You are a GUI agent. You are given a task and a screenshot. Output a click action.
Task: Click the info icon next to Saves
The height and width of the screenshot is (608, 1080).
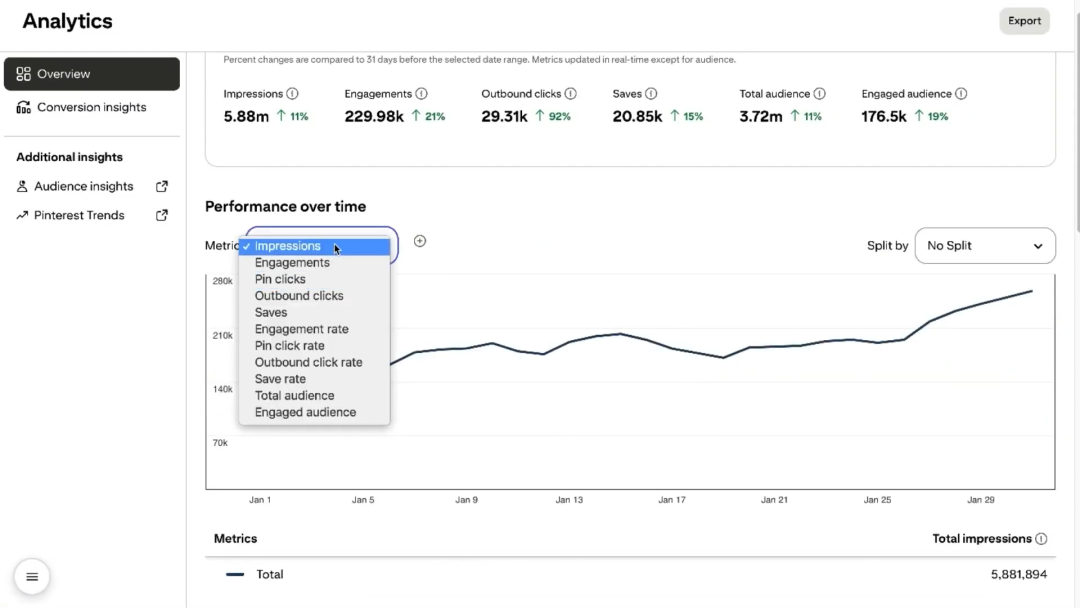coord(651,94)
